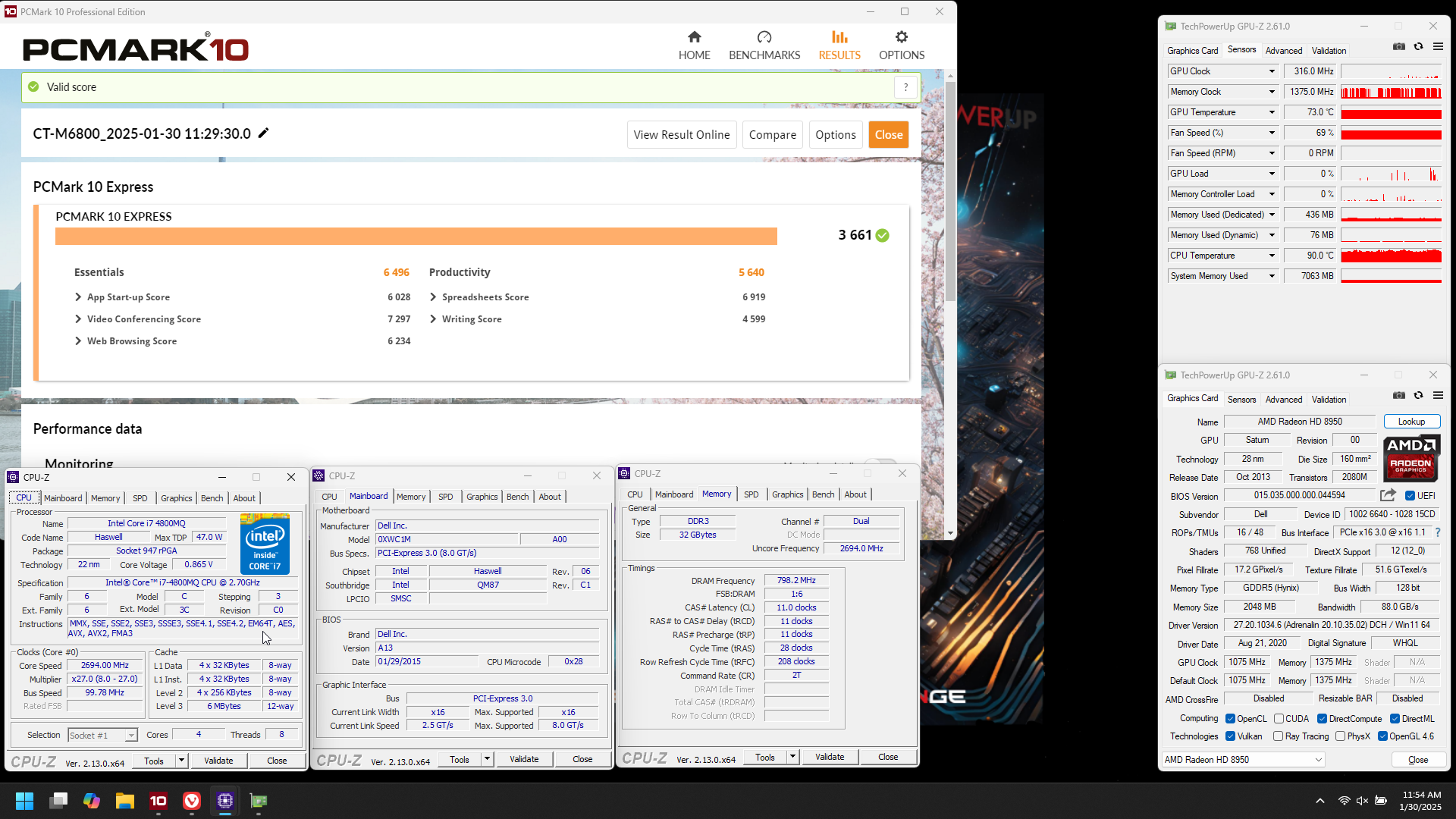Click the refresh icon in GPU-Z Sensors window
Viewport: 1456px width, 819px height.
click(x=1418, y=47)
